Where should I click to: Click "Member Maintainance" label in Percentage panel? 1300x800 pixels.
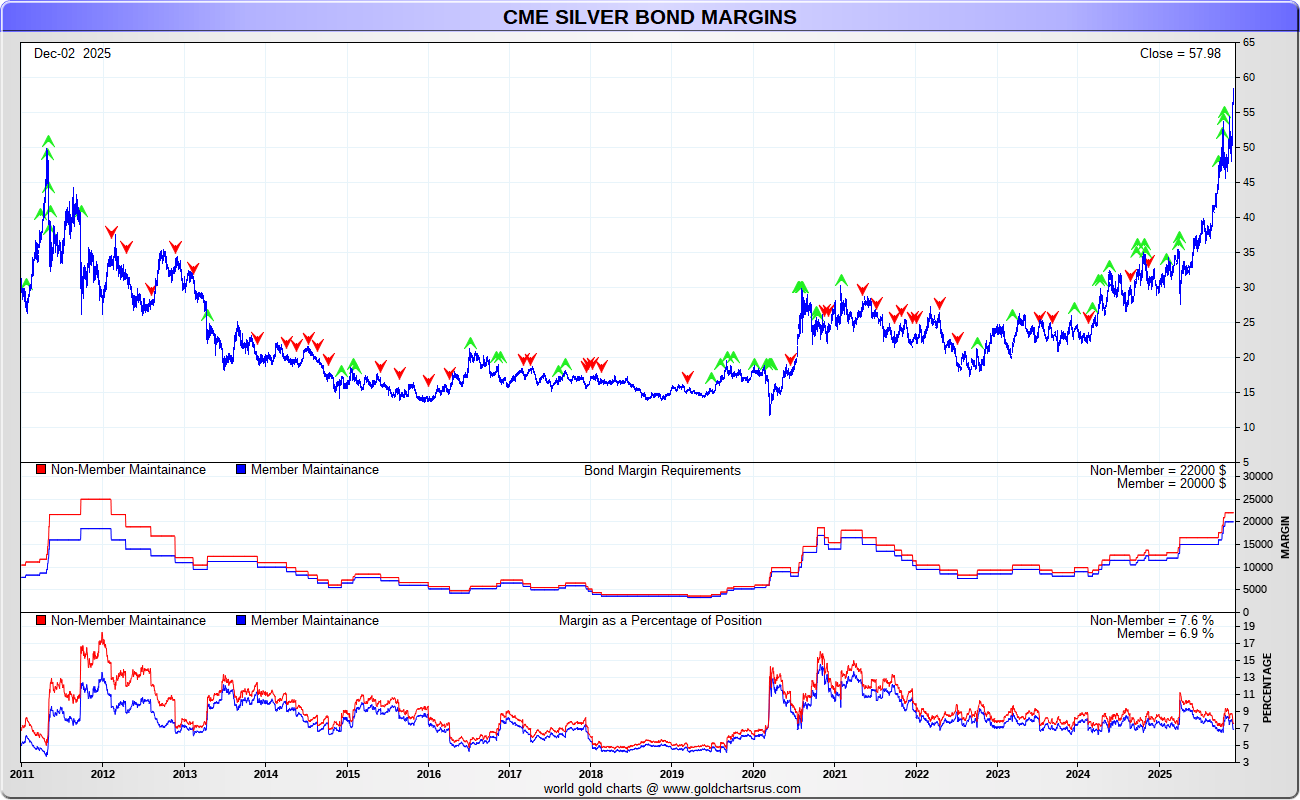[x=315, y=621]
